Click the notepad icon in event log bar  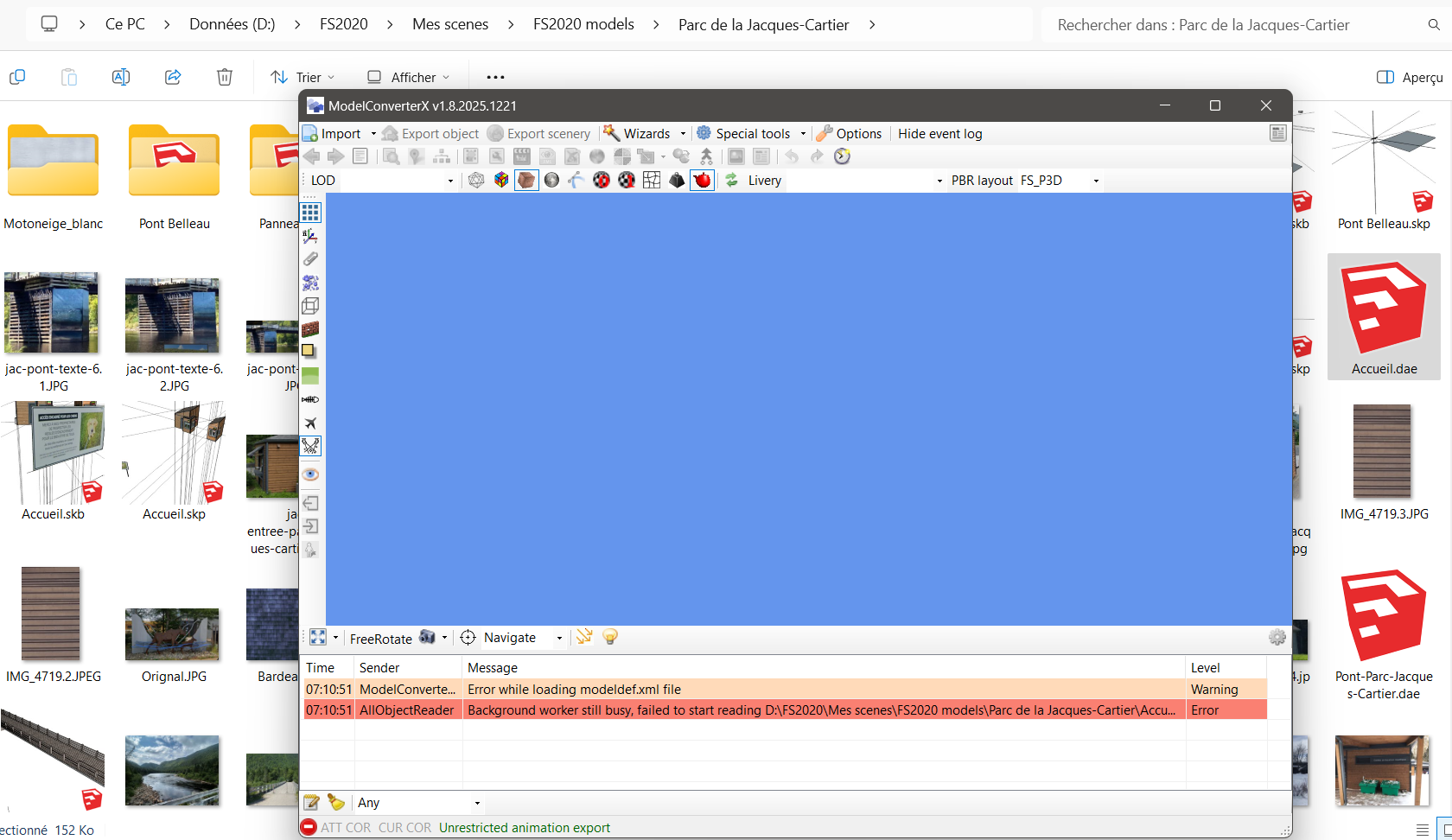point(311,803)
